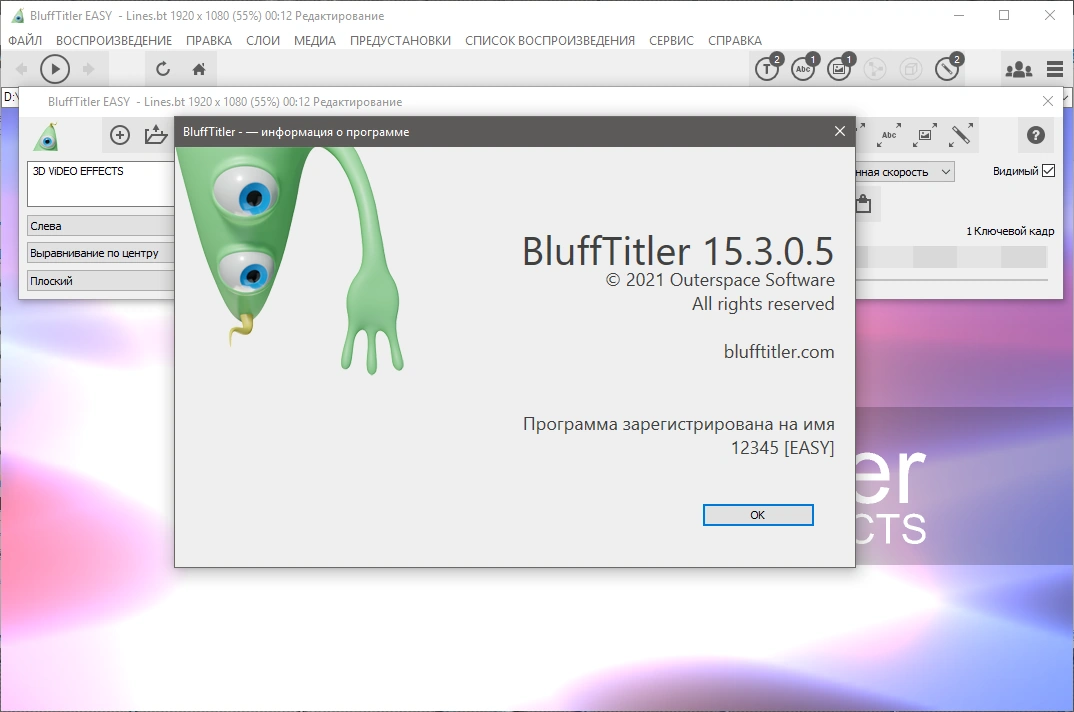The height and width of the screenshot is (712, 1074).
Task: Open the Плоский dropdown
Action: click(101, 280)
